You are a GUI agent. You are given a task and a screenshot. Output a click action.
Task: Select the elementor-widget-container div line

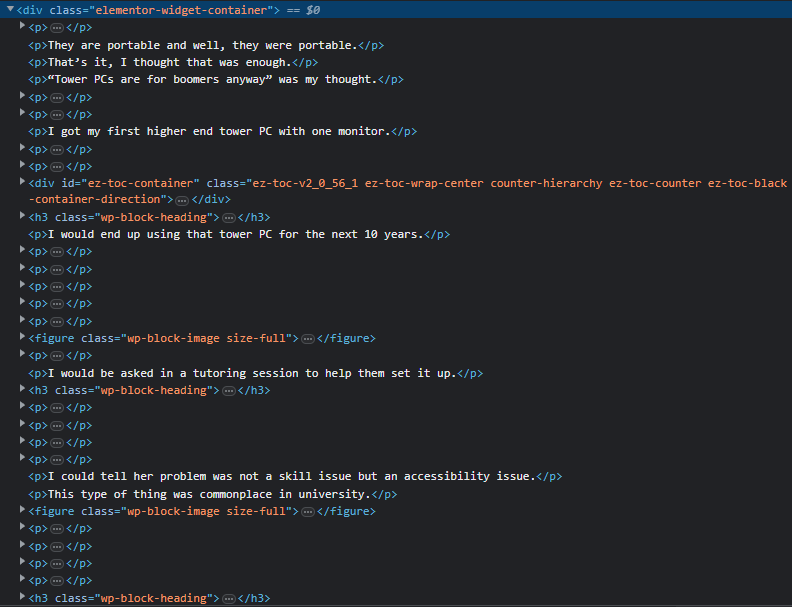[396, 10]
